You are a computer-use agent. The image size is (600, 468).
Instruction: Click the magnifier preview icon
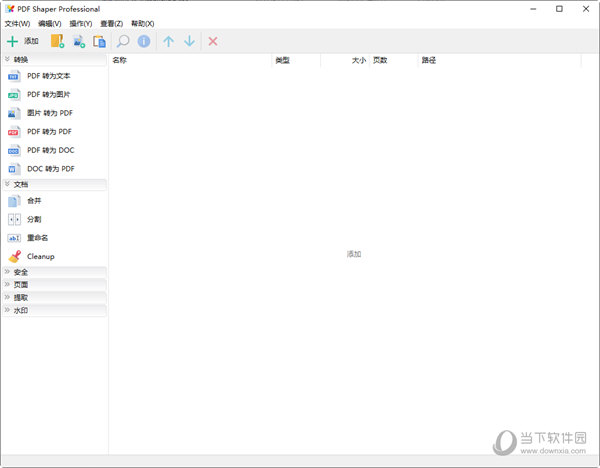(x=123, y=41)
